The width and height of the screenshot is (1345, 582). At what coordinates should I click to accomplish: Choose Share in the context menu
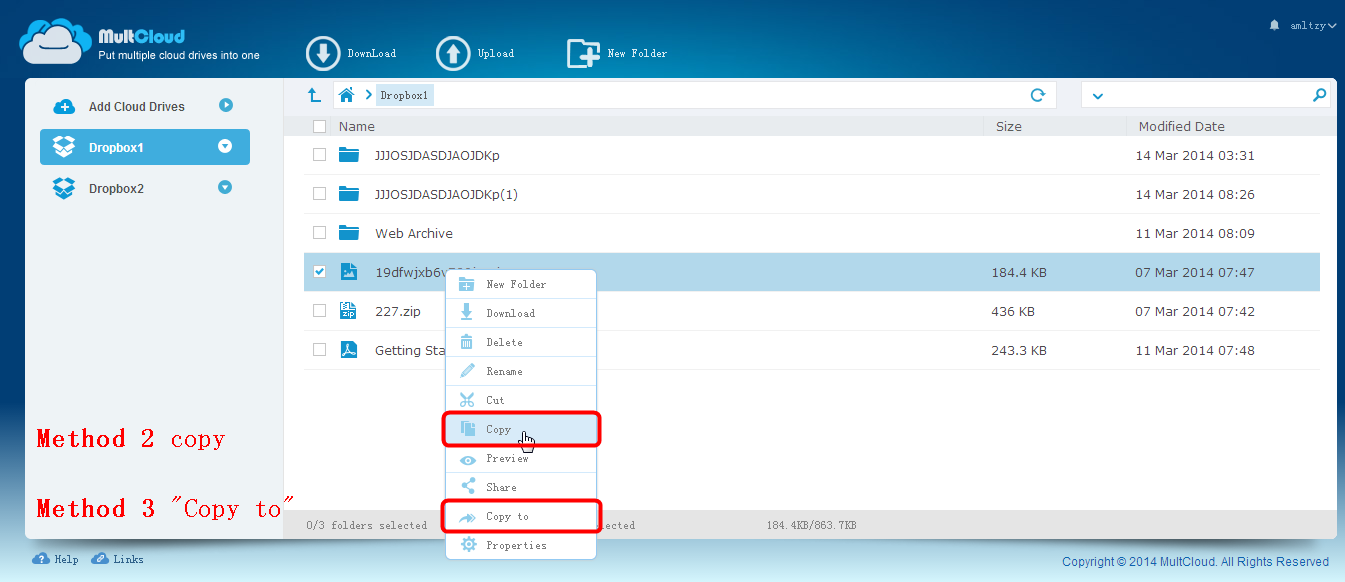[x=520, y=487]
